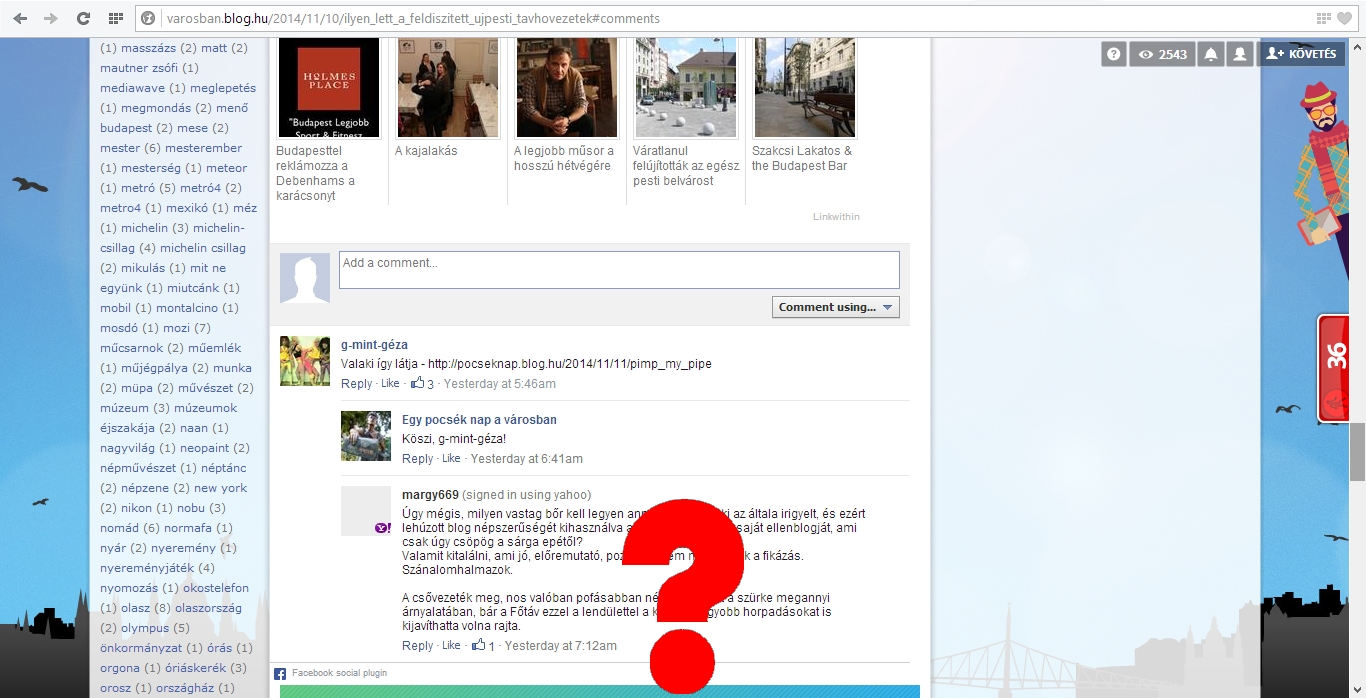Viewport: 1366px width, 698px height.
Task: Open Yesterday at 7:12am timestamp
Action: 561,646
